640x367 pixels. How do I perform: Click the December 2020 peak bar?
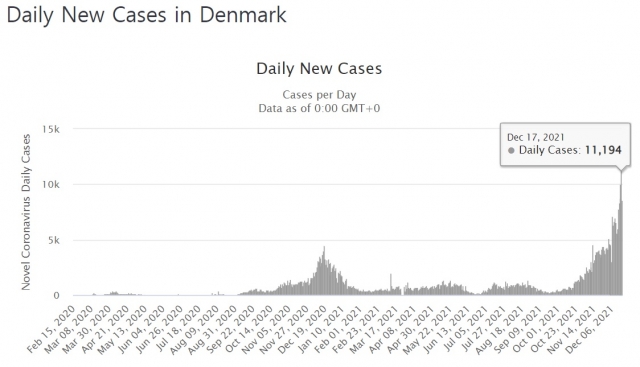[324, 271]
